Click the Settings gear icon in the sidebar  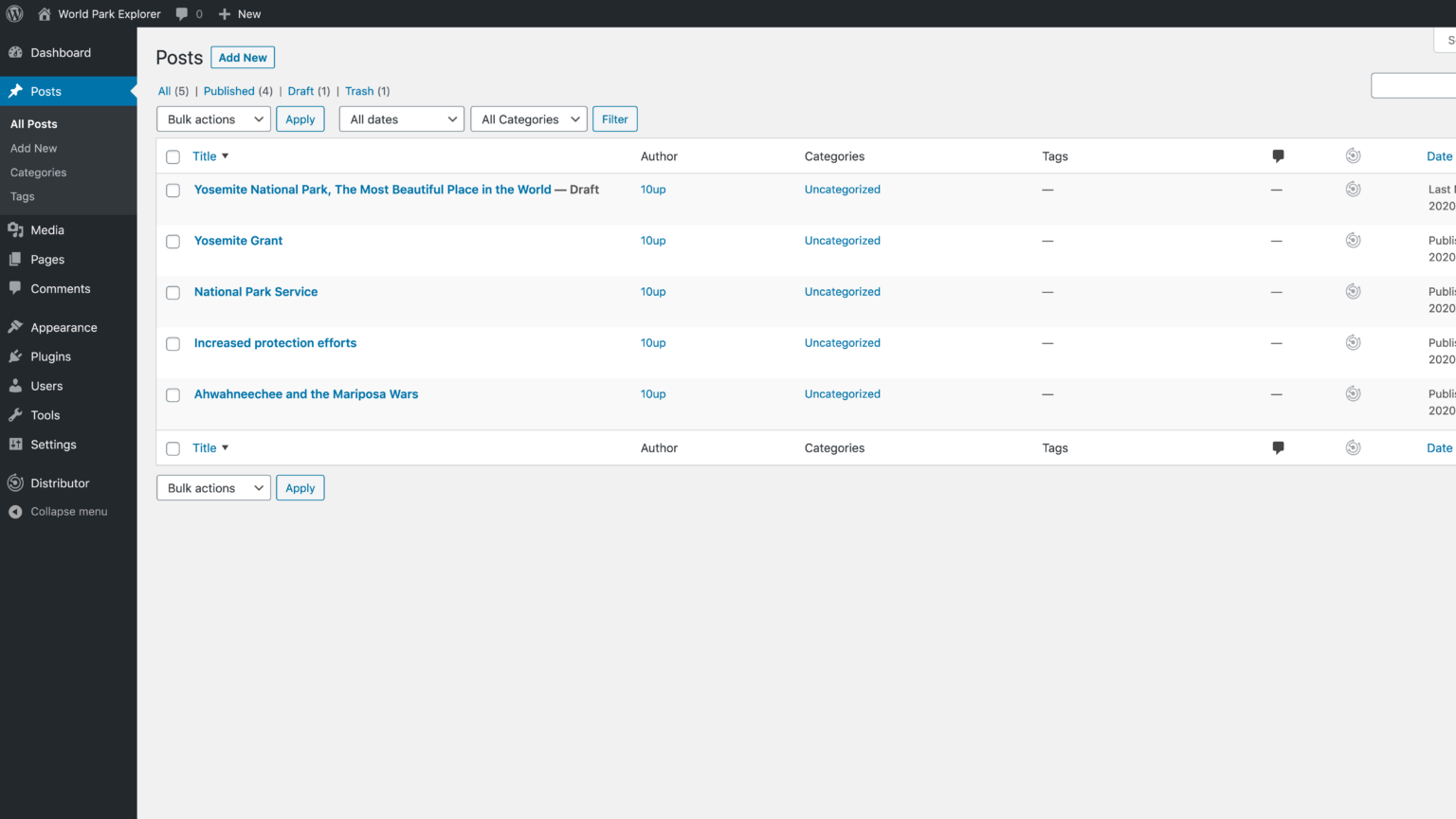(x=17, y=445)
